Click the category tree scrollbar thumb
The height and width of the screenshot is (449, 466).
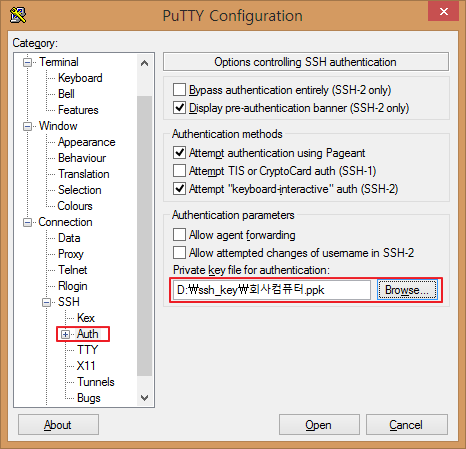click(x=144, y=236)
